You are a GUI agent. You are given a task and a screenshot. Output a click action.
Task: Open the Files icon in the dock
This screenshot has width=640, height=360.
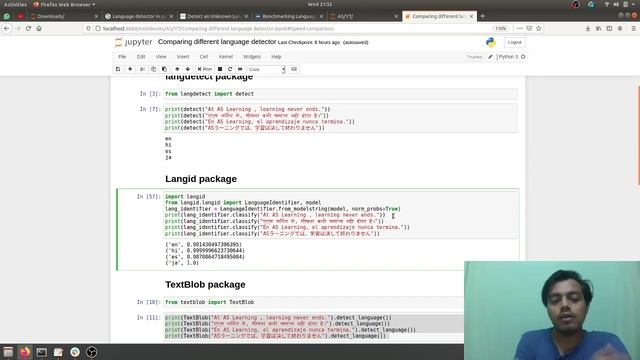click(8, 352)
